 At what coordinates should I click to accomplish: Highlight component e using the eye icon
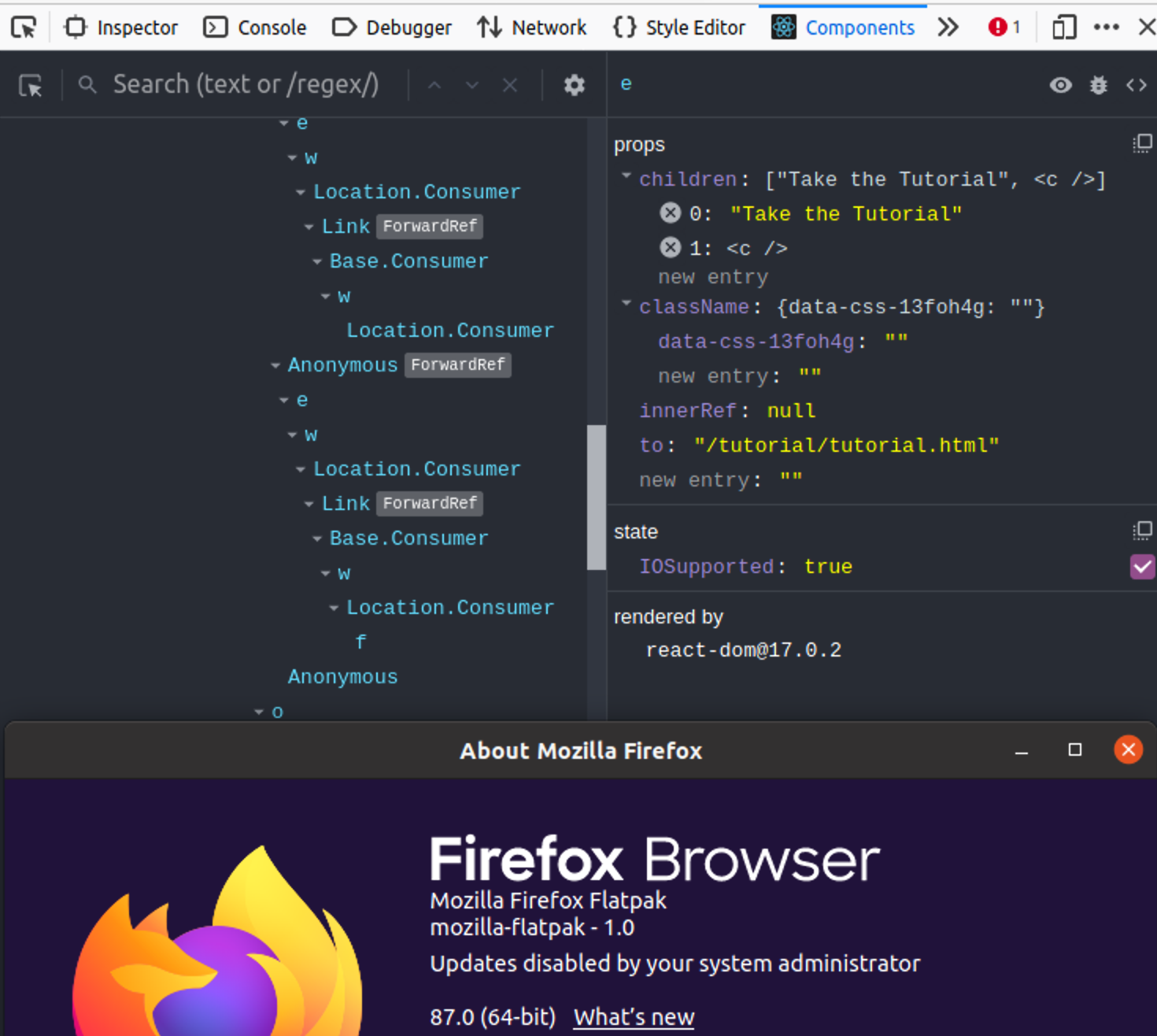pyautogui.click(x=1060, y=85)
